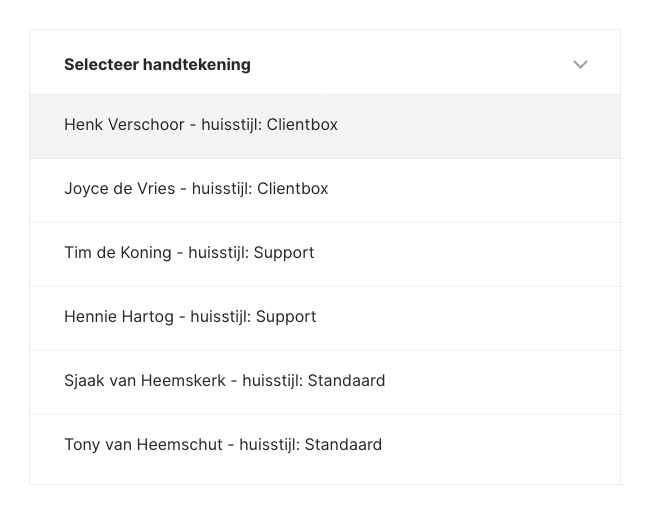Choose Joyce's Clientbox huisstijl entry
This screenshot has height=518, width=650.
click(196, 189)
